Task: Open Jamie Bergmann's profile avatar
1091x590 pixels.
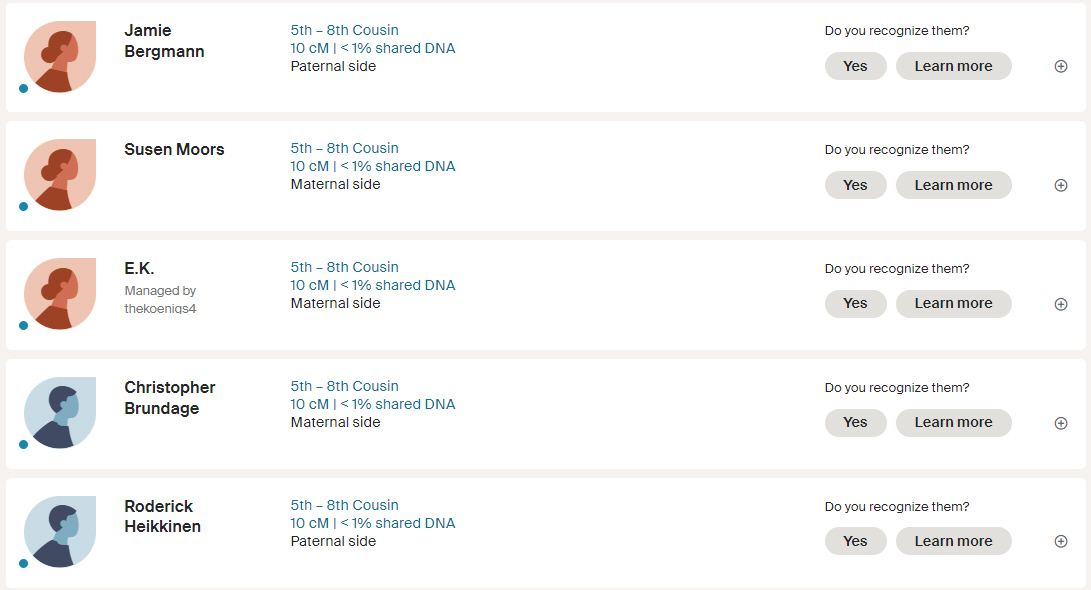Action: coord(60,56)
